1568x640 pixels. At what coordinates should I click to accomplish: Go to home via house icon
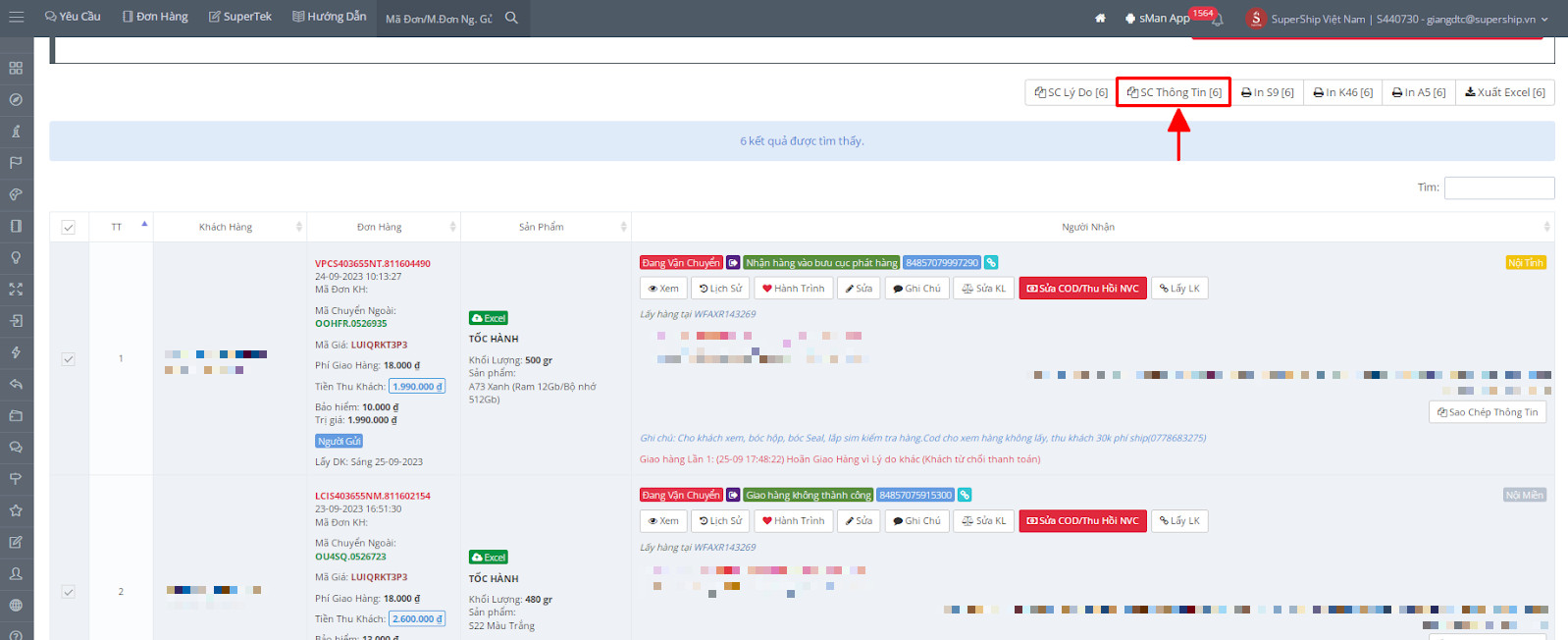(x=1100, y=18)
